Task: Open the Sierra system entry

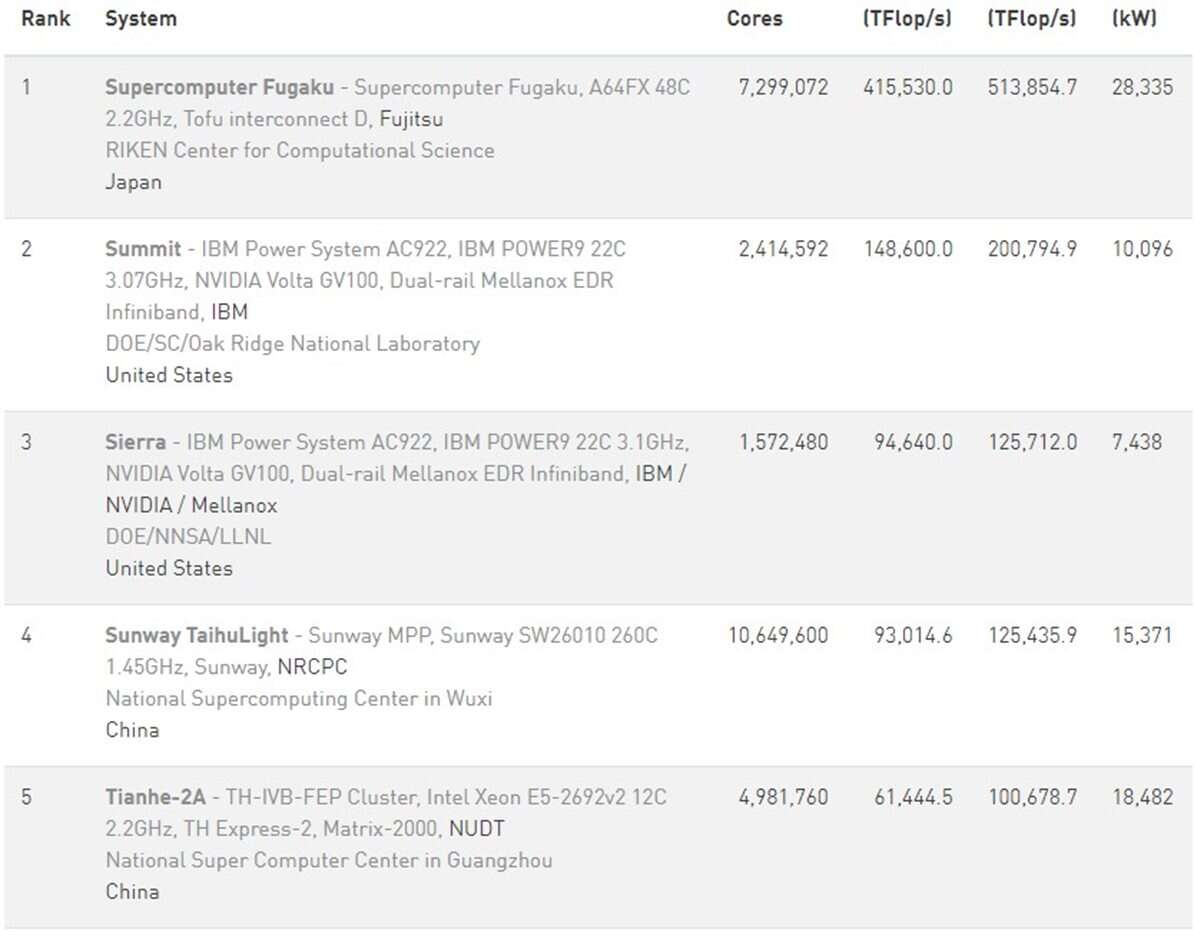Action: point(135,441)
